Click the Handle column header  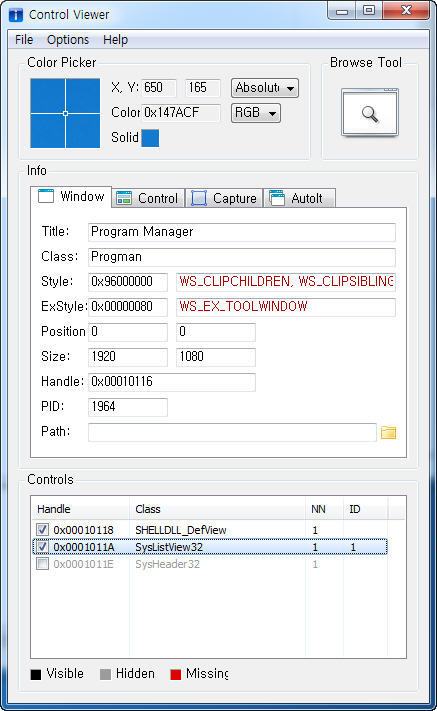[81, 509]
